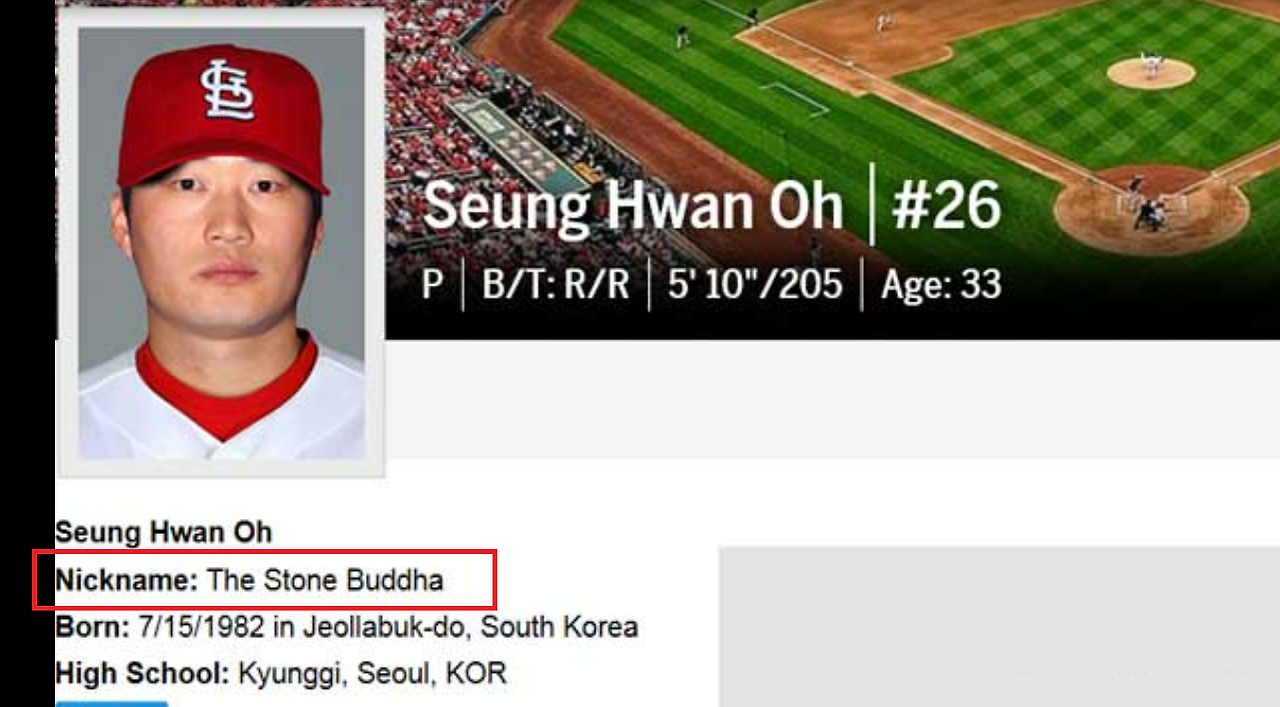Click the bold Seung Hwan Oh bio name

pos(163,532)
